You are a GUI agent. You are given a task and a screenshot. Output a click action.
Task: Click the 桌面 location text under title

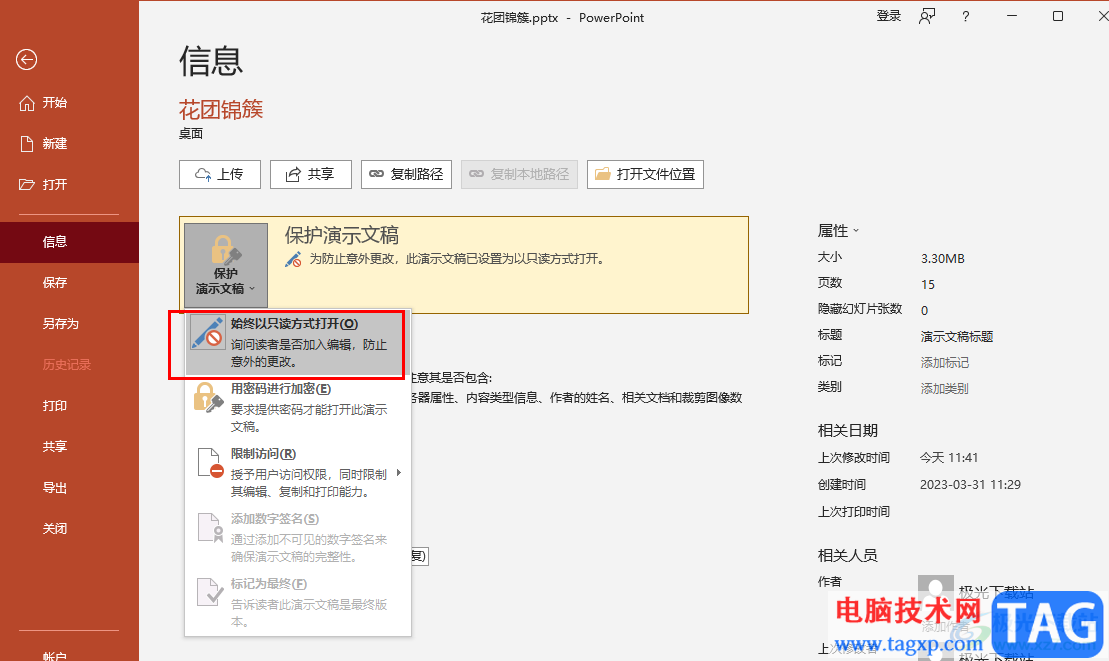(x=191, y=134)
